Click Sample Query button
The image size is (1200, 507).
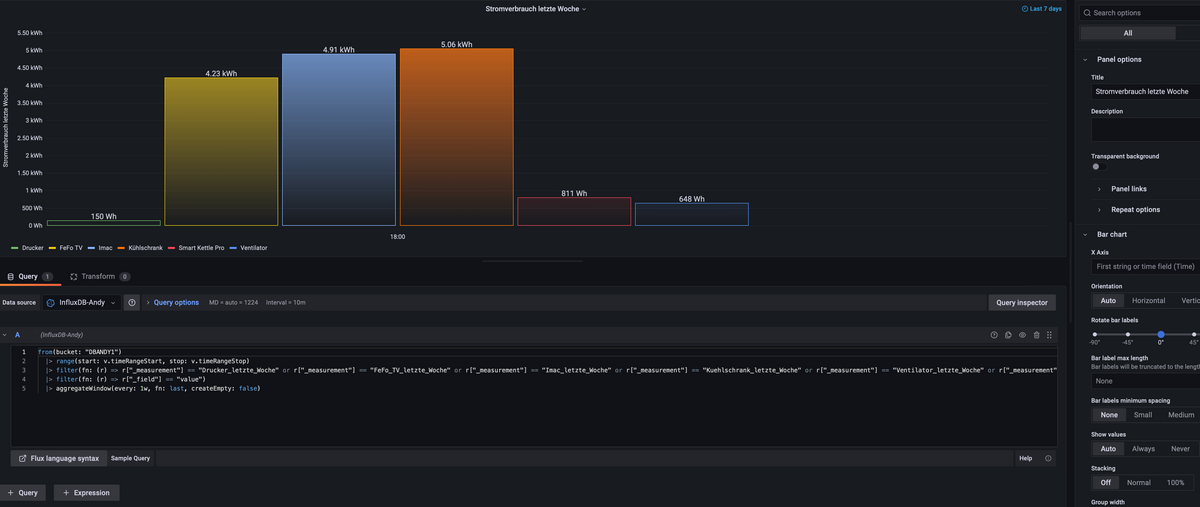click(x=130, y=458)
